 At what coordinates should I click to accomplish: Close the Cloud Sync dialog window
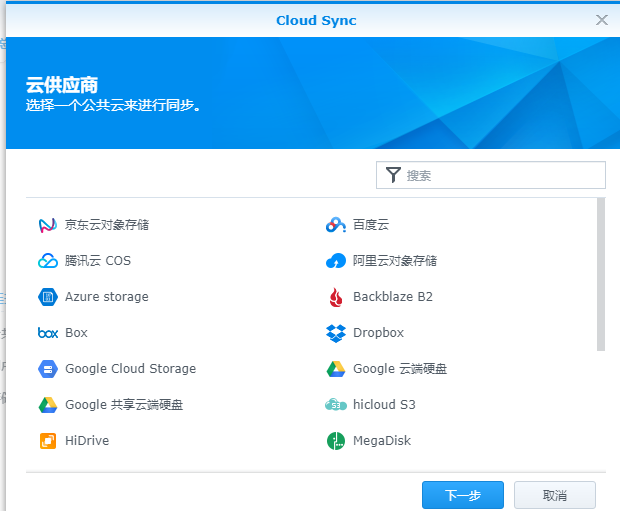point(602,20)
